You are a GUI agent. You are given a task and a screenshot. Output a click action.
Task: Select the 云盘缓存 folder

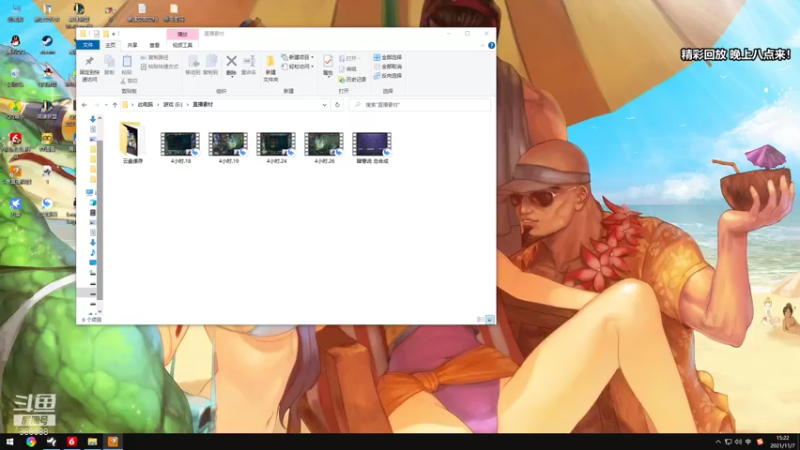pyautogui.click(x=133, y=143)
